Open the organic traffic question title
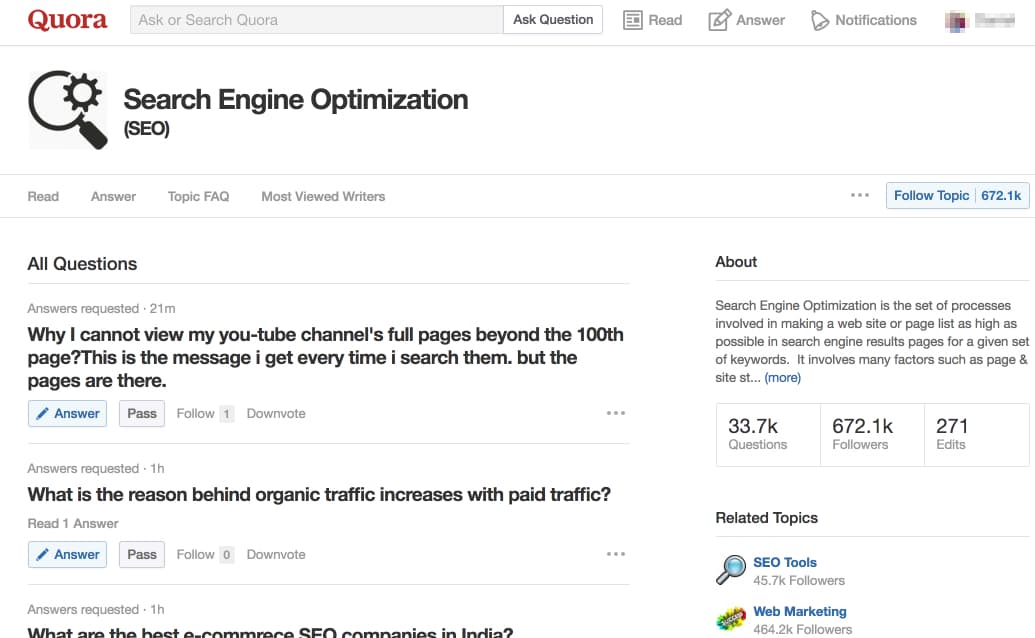Screen dimensions: 1035x638 coord(319,494)
